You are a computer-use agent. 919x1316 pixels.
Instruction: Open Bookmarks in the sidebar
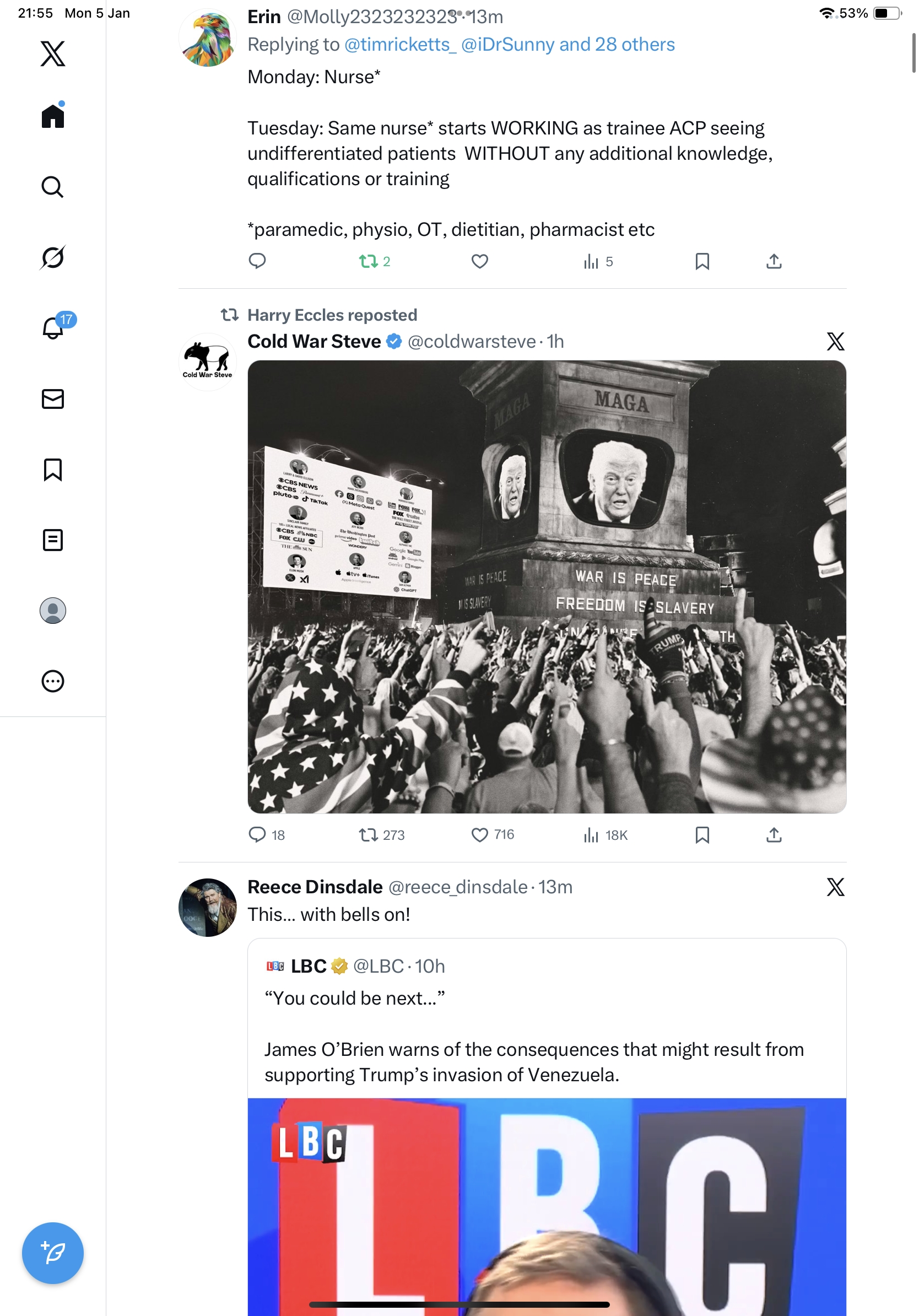53,470
